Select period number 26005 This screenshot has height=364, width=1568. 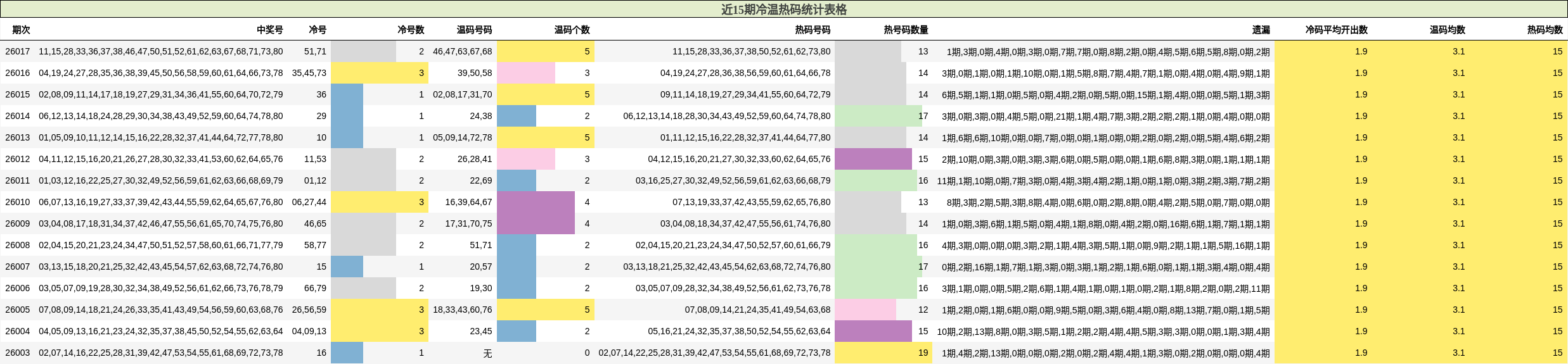pyautogui.click(x=17, y=310)
